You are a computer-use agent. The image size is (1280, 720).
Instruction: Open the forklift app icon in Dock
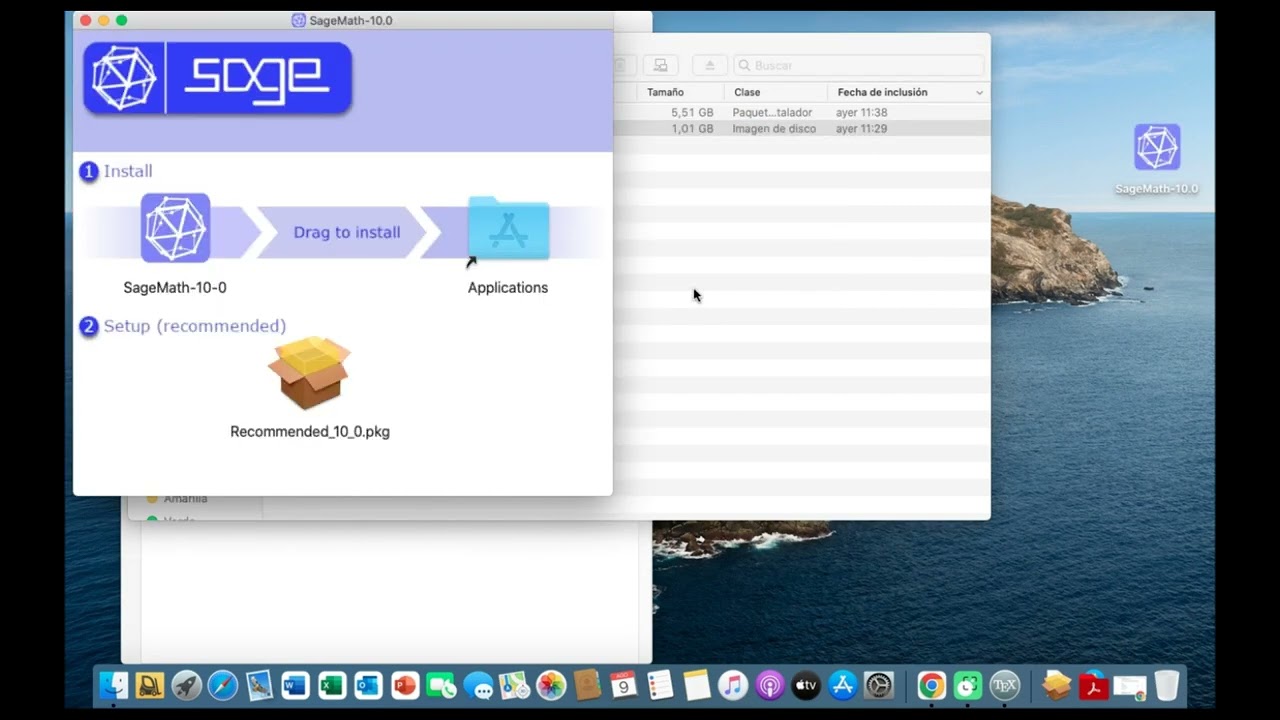pyautogui.click(x=150, y=686)
